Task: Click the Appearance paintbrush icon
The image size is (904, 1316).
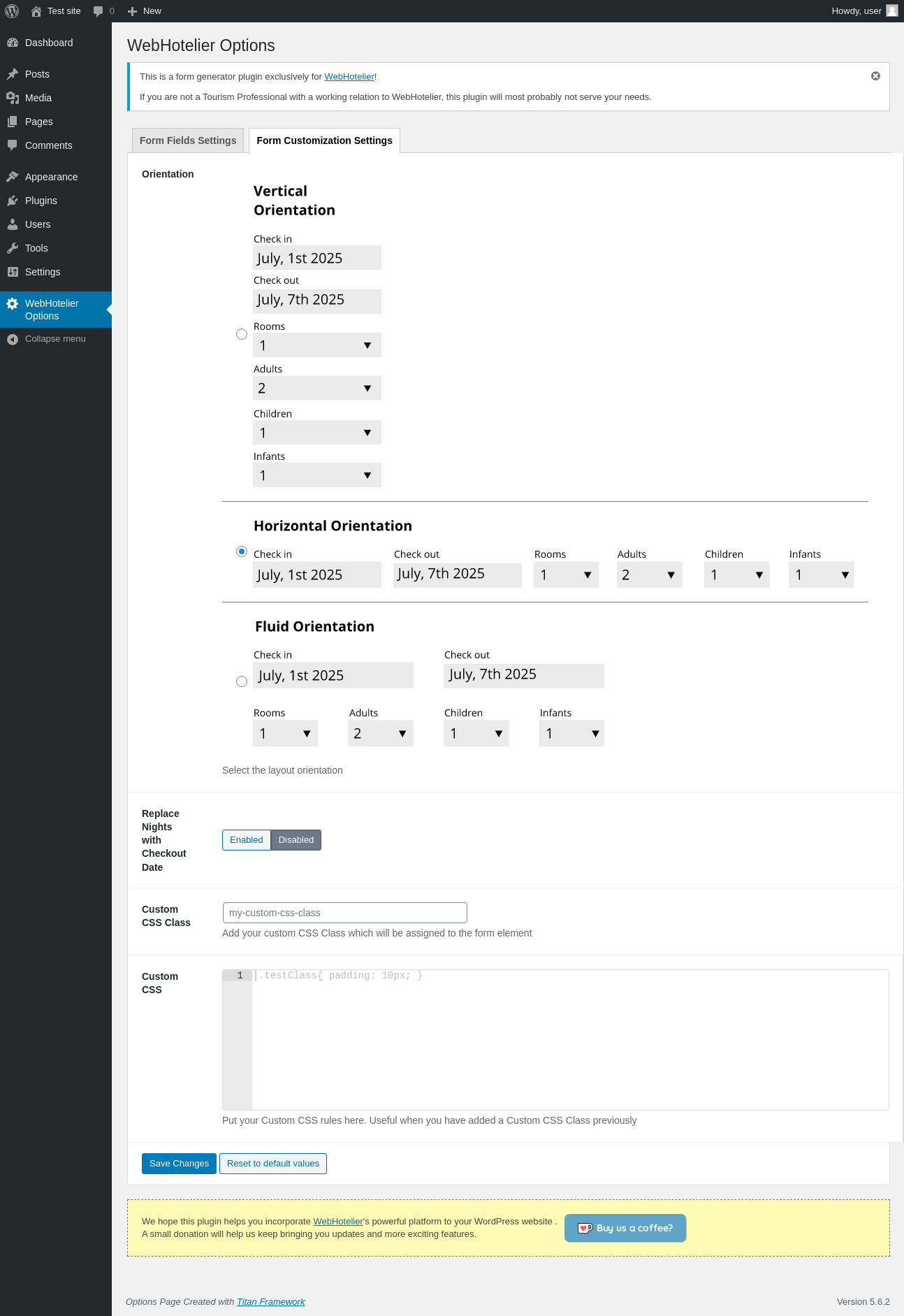Action: point(13,177)
